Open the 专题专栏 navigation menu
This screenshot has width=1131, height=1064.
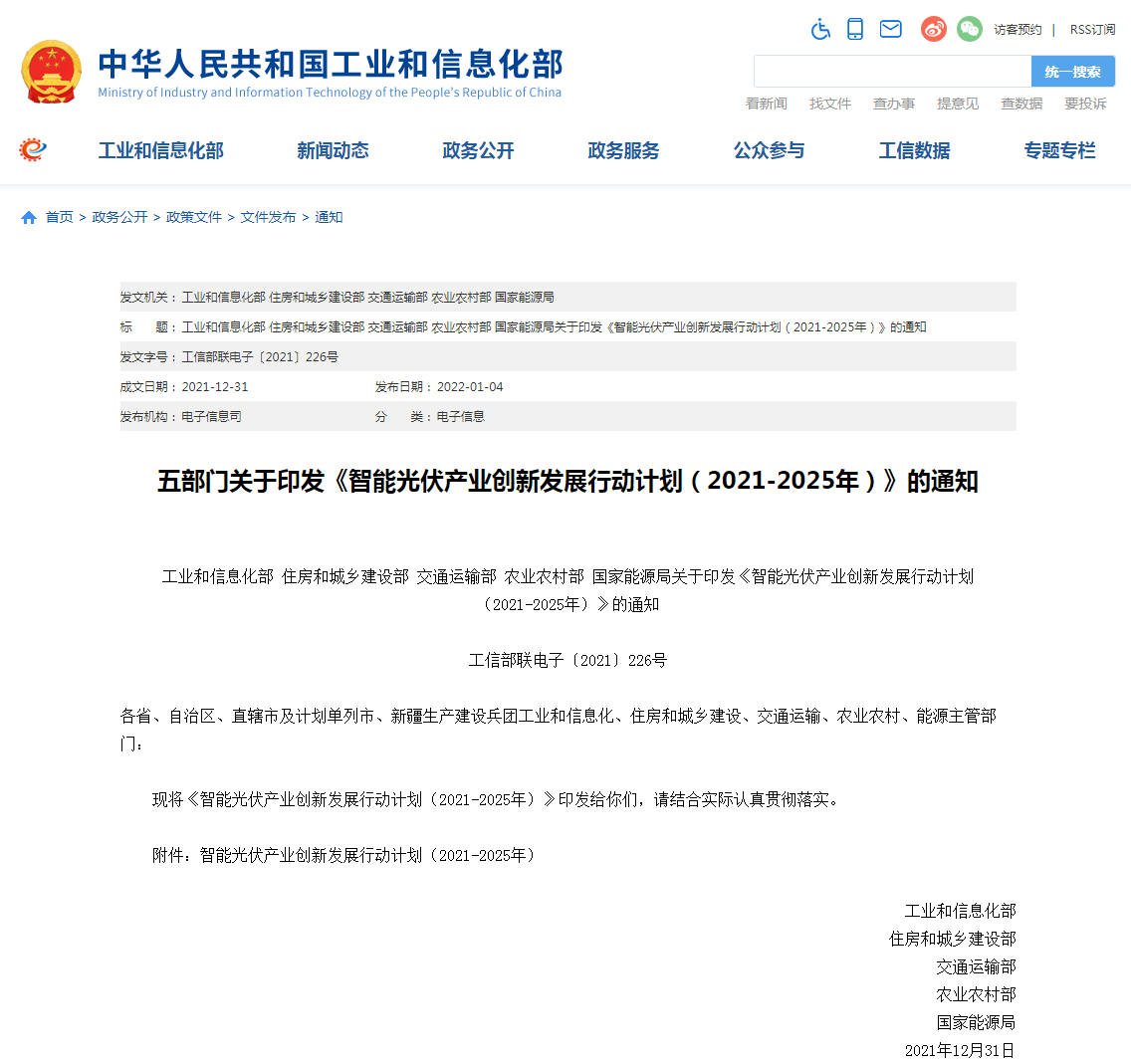[x=1059, y=150]
